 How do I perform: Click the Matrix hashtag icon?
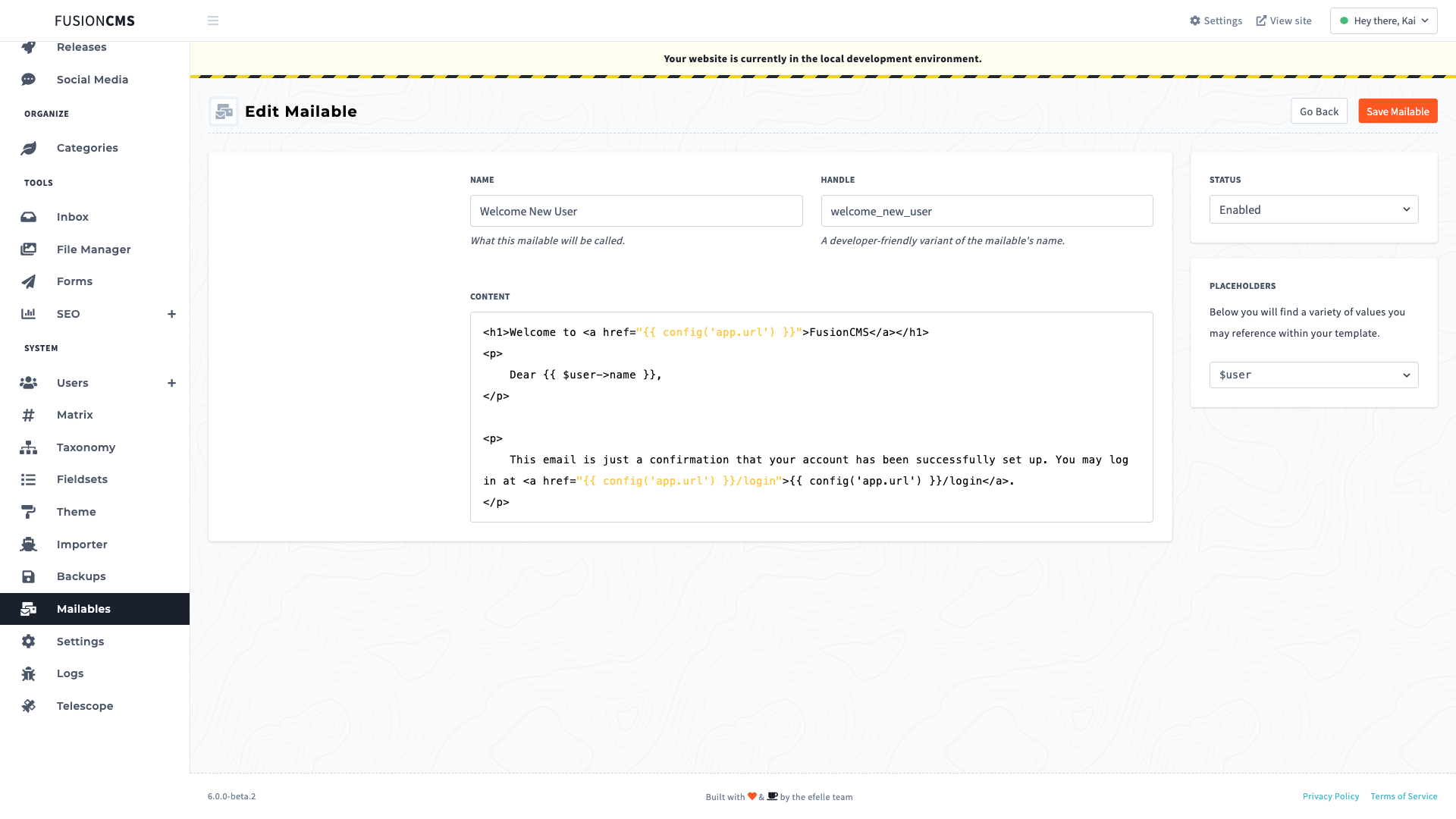pyautogui.click(x=28, y=415)
